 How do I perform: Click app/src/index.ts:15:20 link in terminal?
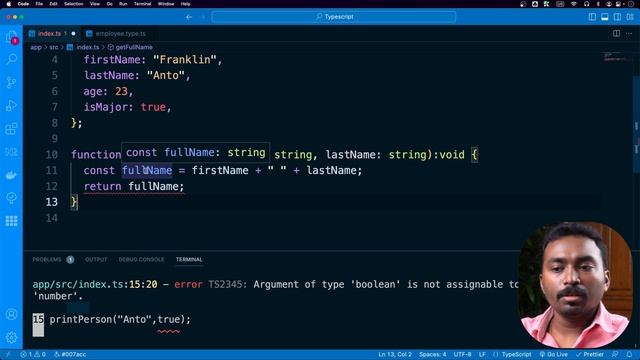95,284
